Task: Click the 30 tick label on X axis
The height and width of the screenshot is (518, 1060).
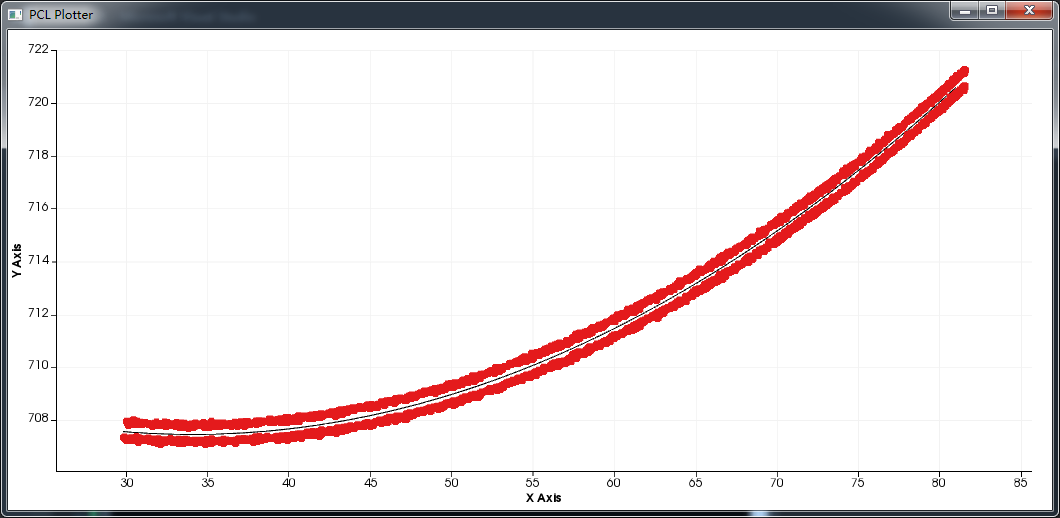Action: click(126, 483)
